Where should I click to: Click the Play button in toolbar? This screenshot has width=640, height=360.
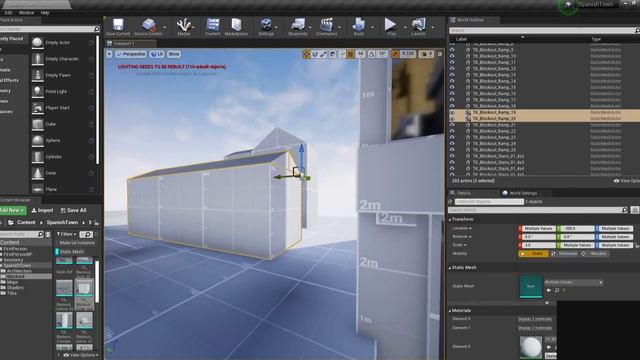(x=391, y=27)
